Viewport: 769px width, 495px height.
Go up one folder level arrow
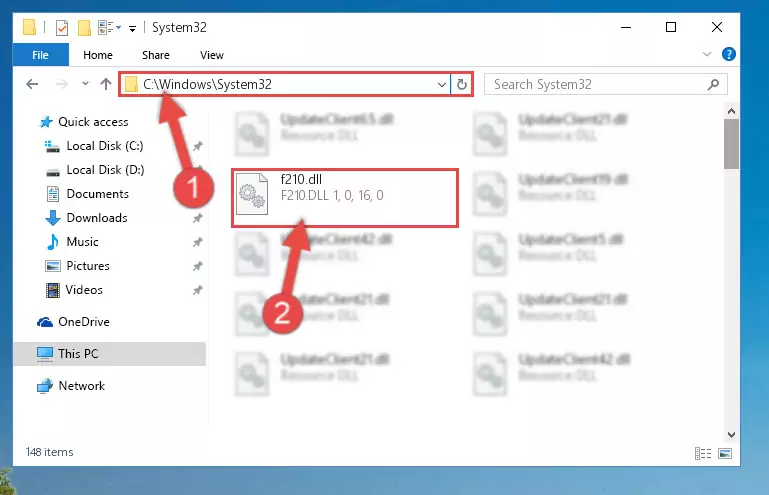pyautogui.click(x=106, y=84)
